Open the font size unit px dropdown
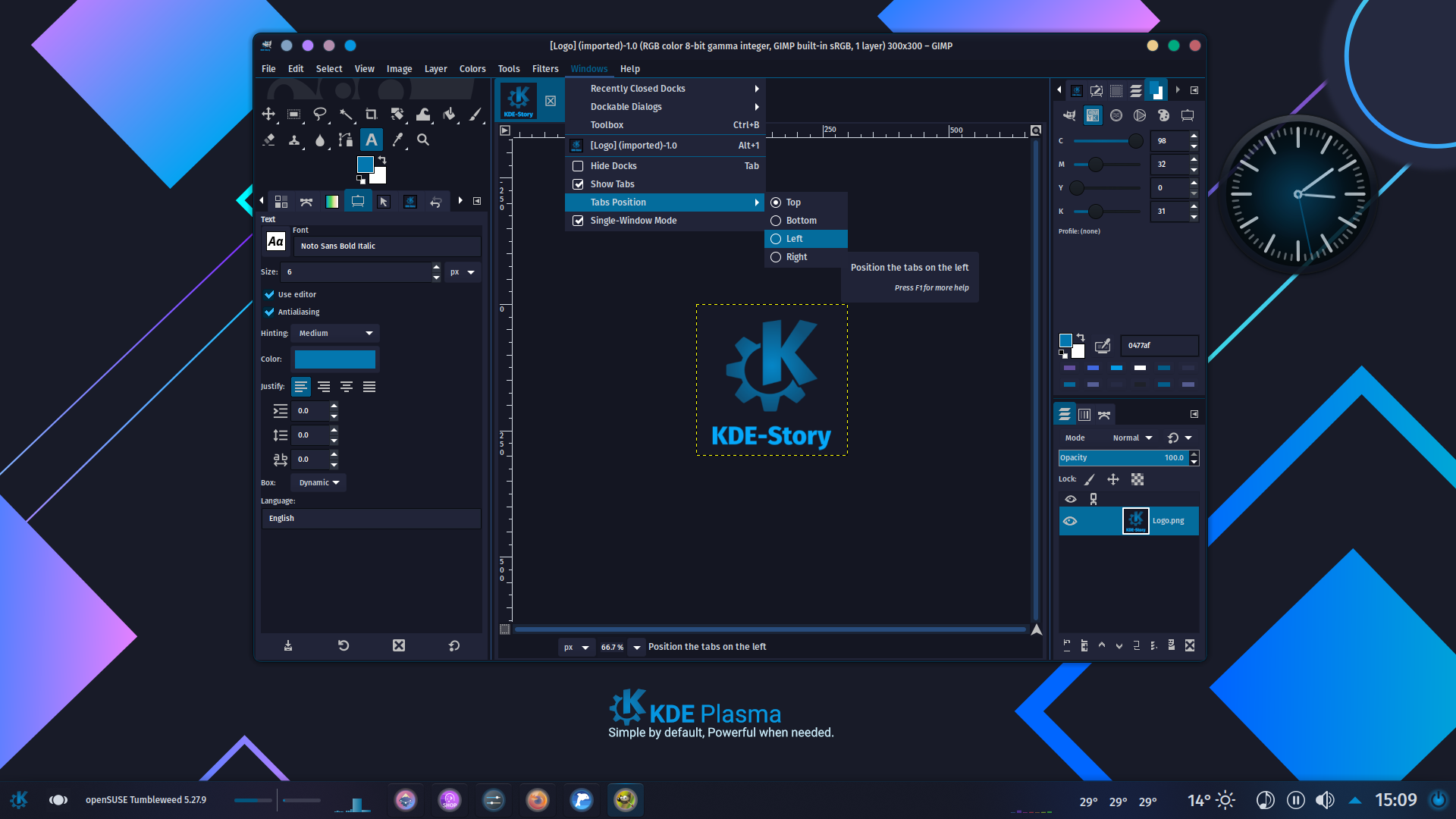 [463, 272]
